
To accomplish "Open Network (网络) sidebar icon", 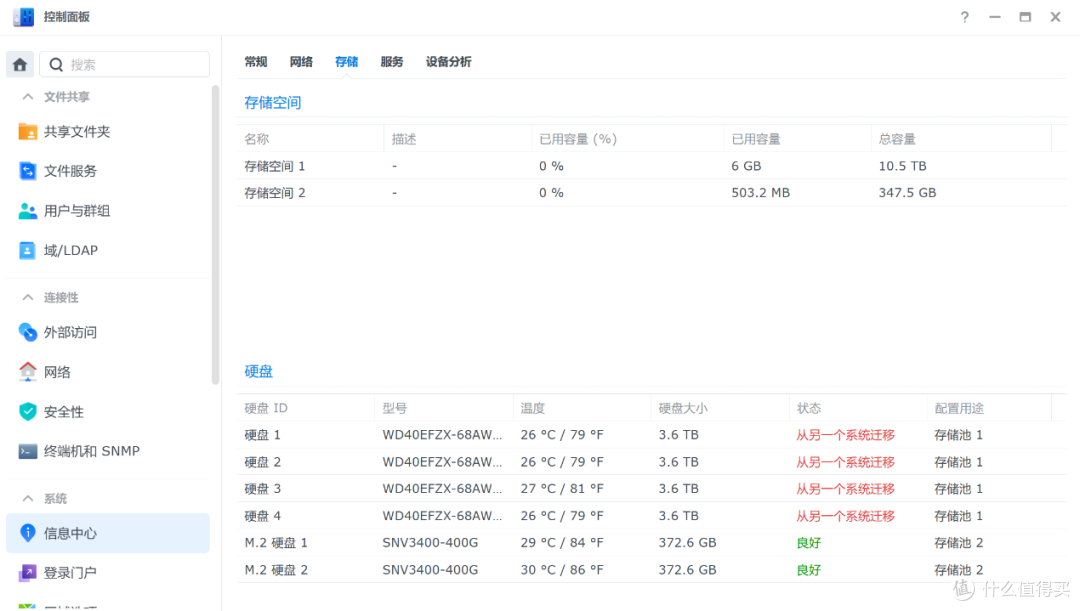I will point(28,372).
